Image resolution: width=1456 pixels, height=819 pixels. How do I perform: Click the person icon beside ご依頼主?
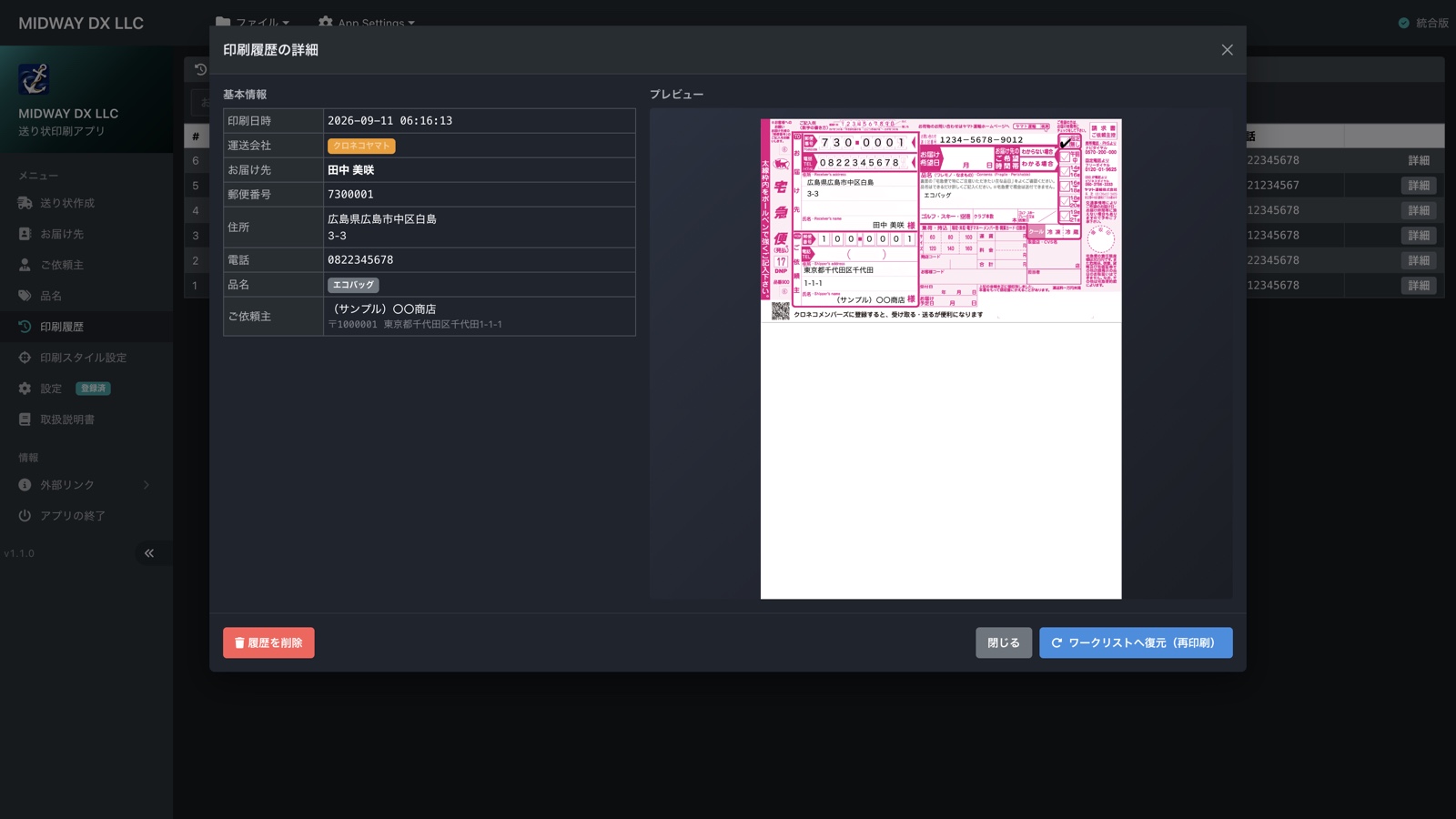tap(25, 265)
